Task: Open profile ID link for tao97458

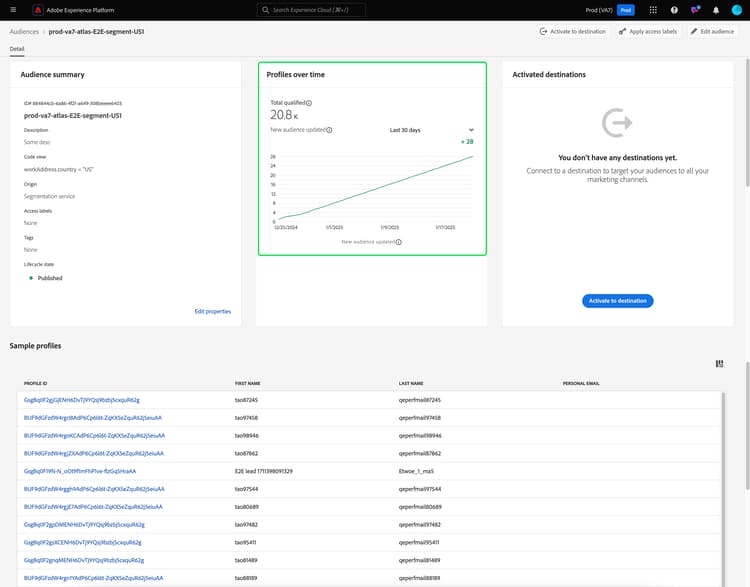Action: (93, 418)
